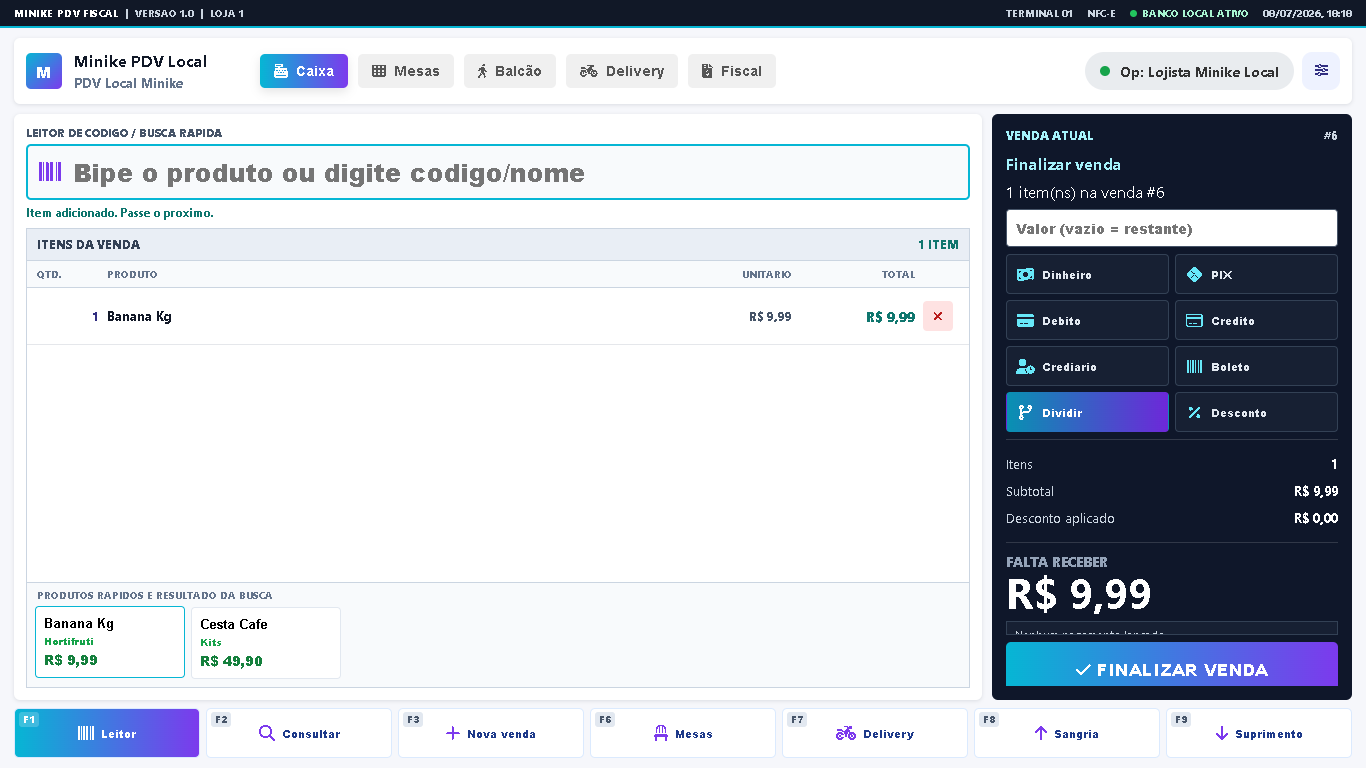Open F6 Mesas shortcut
The height and width of the screenshot is (768, 1366).
[x=683, y=733]
